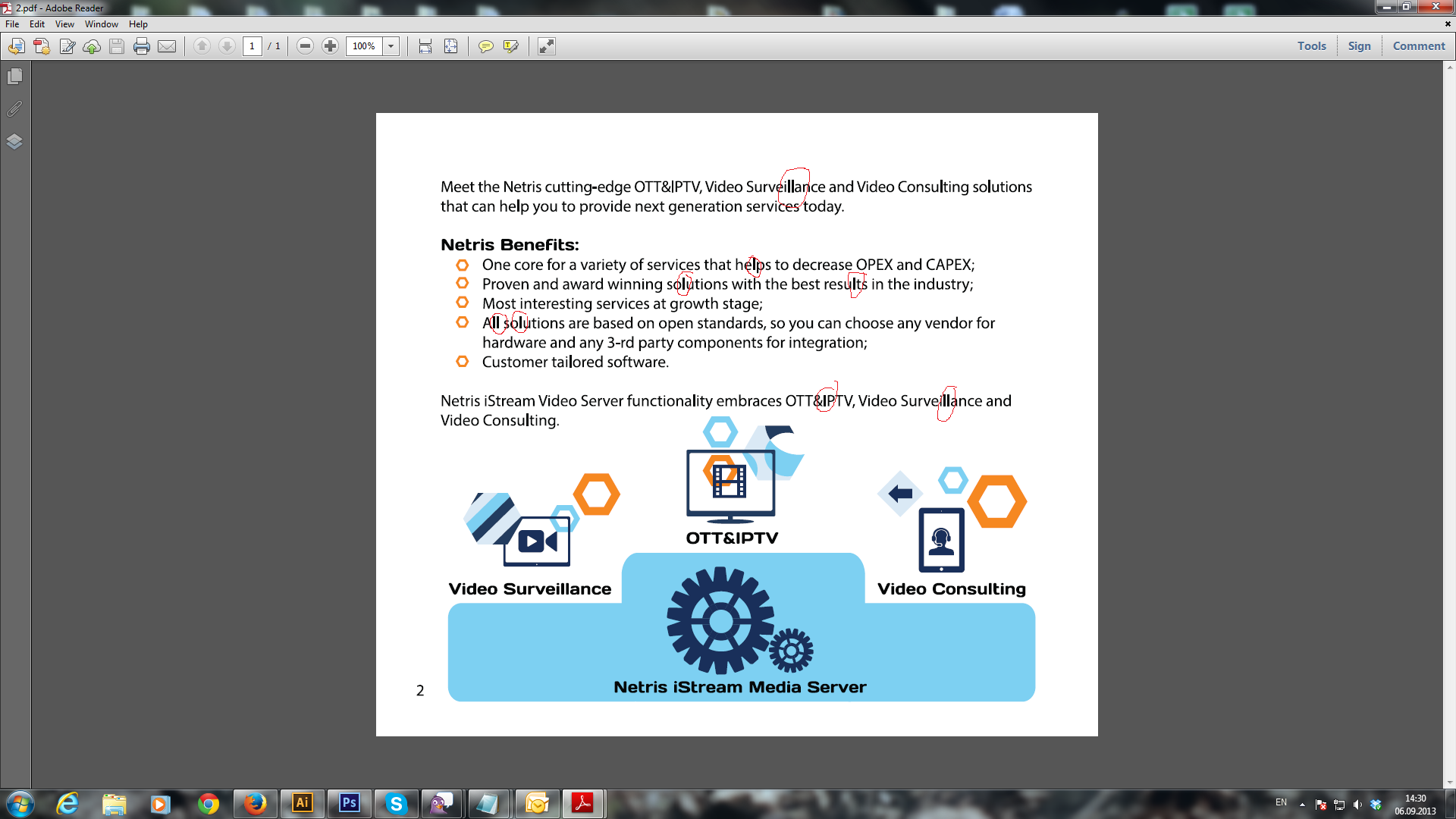
Task: Open the Edit menu
Action: (37, 24)
